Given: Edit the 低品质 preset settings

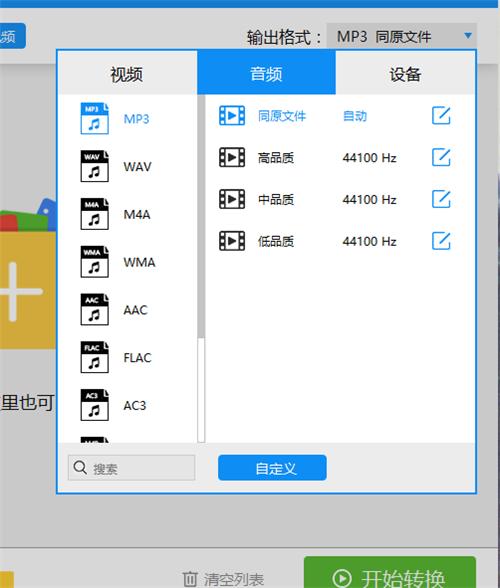Looking at the screenshot, I should pos(441,241).
